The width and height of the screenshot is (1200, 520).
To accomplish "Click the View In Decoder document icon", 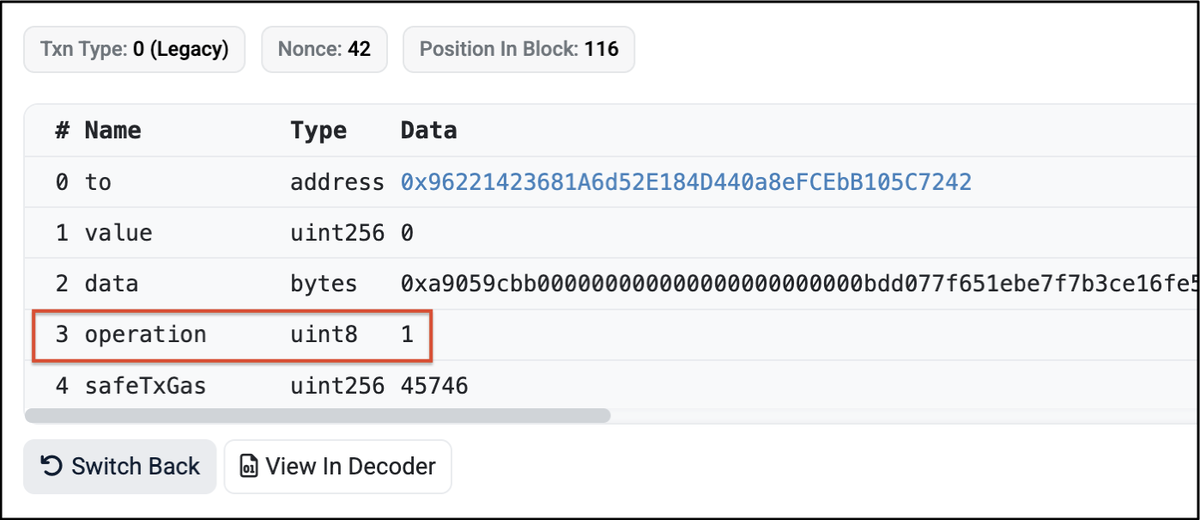I will (249, 467).
